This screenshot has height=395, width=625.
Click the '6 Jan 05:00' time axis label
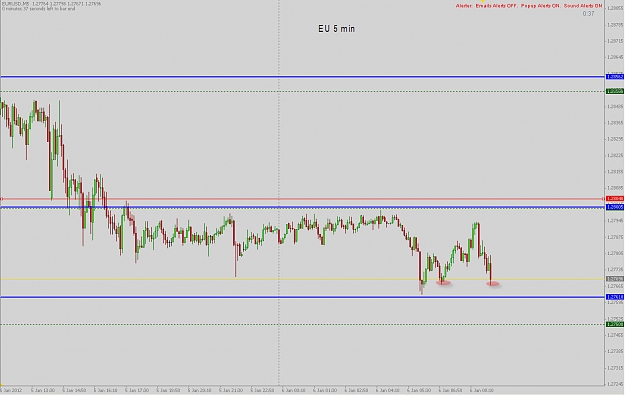[x=419, y=390]
